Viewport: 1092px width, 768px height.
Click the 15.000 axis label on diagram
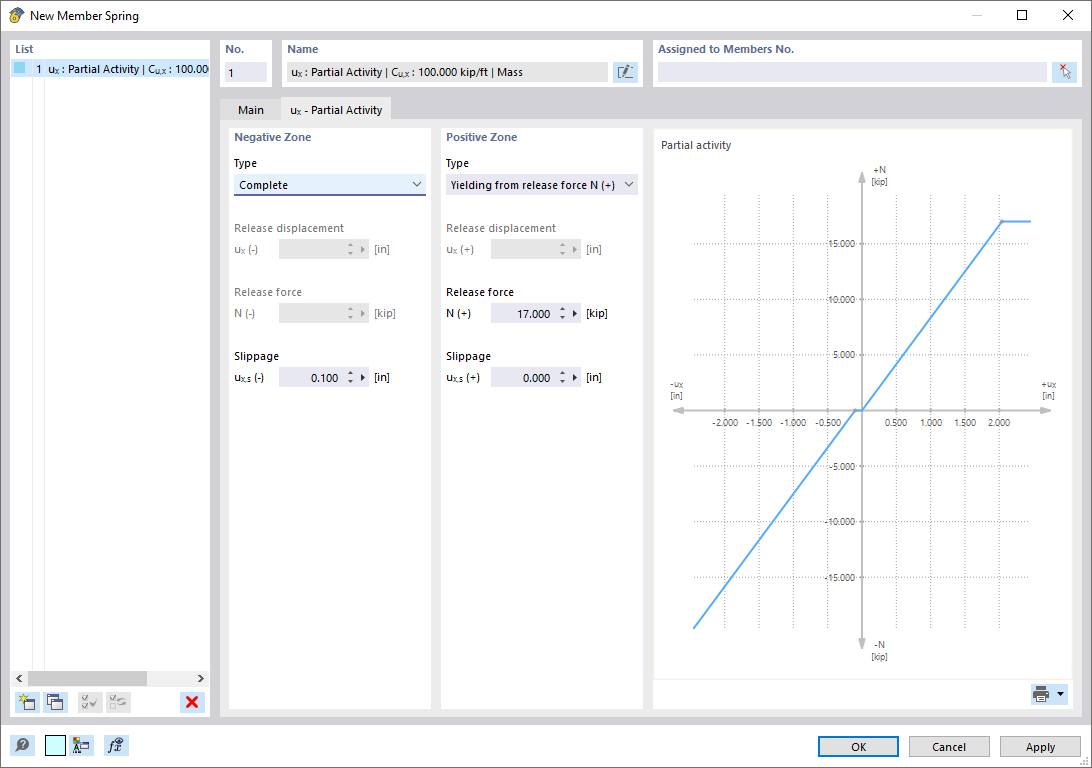841,244
